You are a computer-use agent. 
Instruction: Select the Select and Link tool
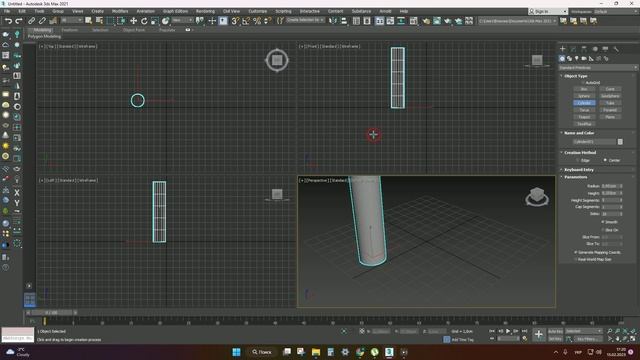(x=31, y=21)
